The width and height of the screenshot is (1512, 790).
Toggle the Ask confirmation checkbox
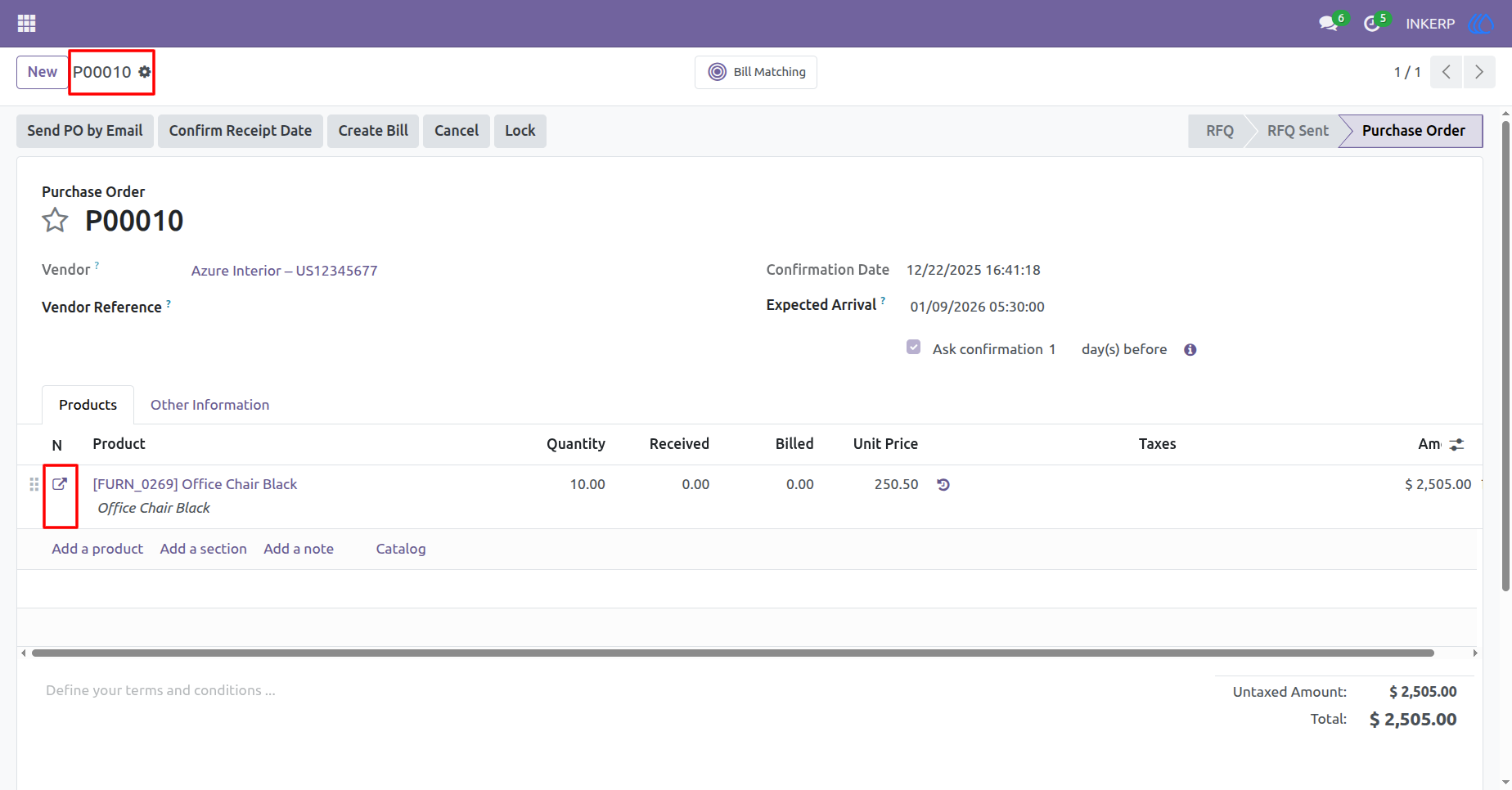click(x=913, y=347)
